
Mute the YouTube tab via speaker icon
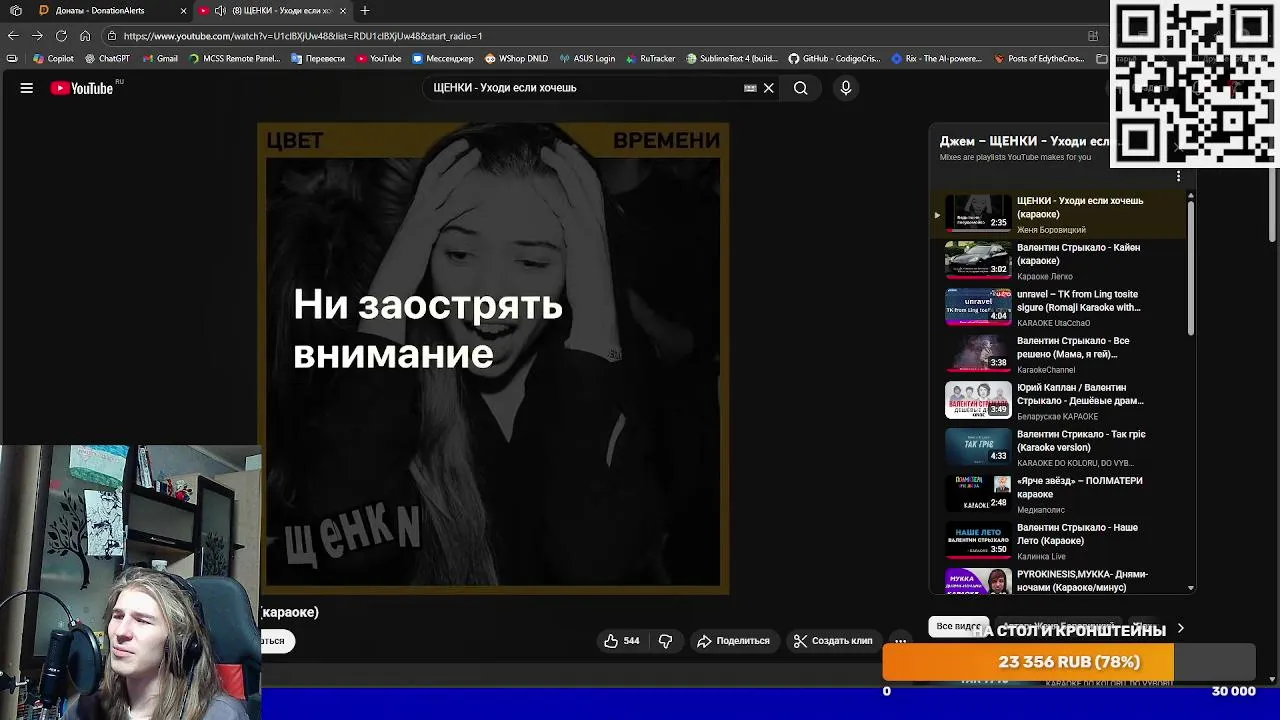220,10
